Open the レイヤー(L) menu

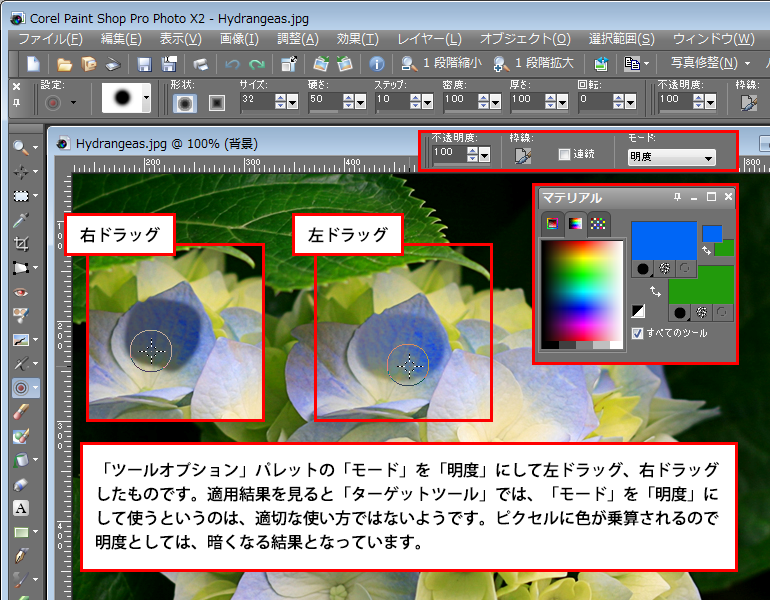pyautogui.click(x=429, y=39)
